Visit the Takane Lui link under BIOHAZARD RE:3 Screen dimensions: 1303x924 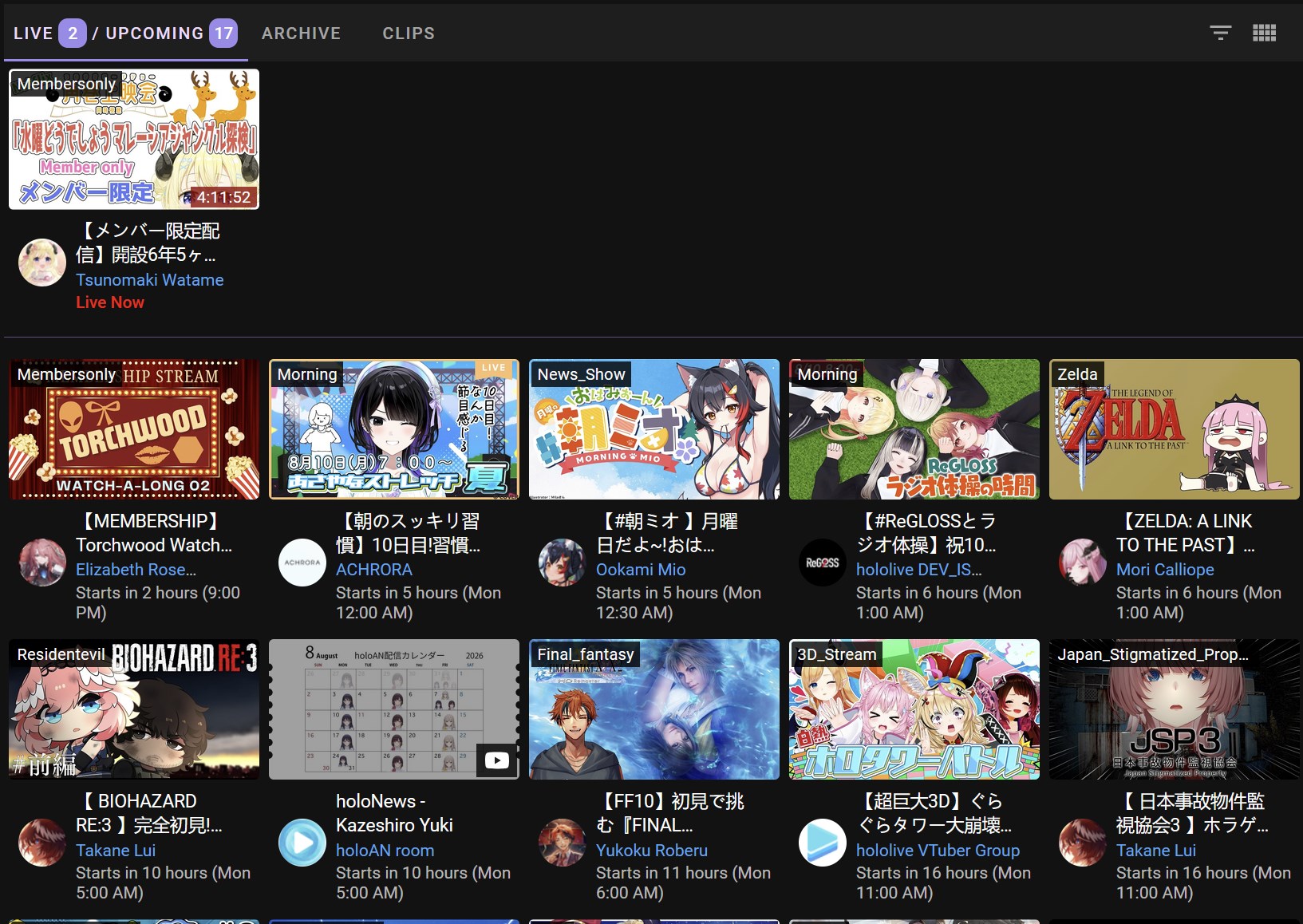pyautogui.click(x=116, y=851)
